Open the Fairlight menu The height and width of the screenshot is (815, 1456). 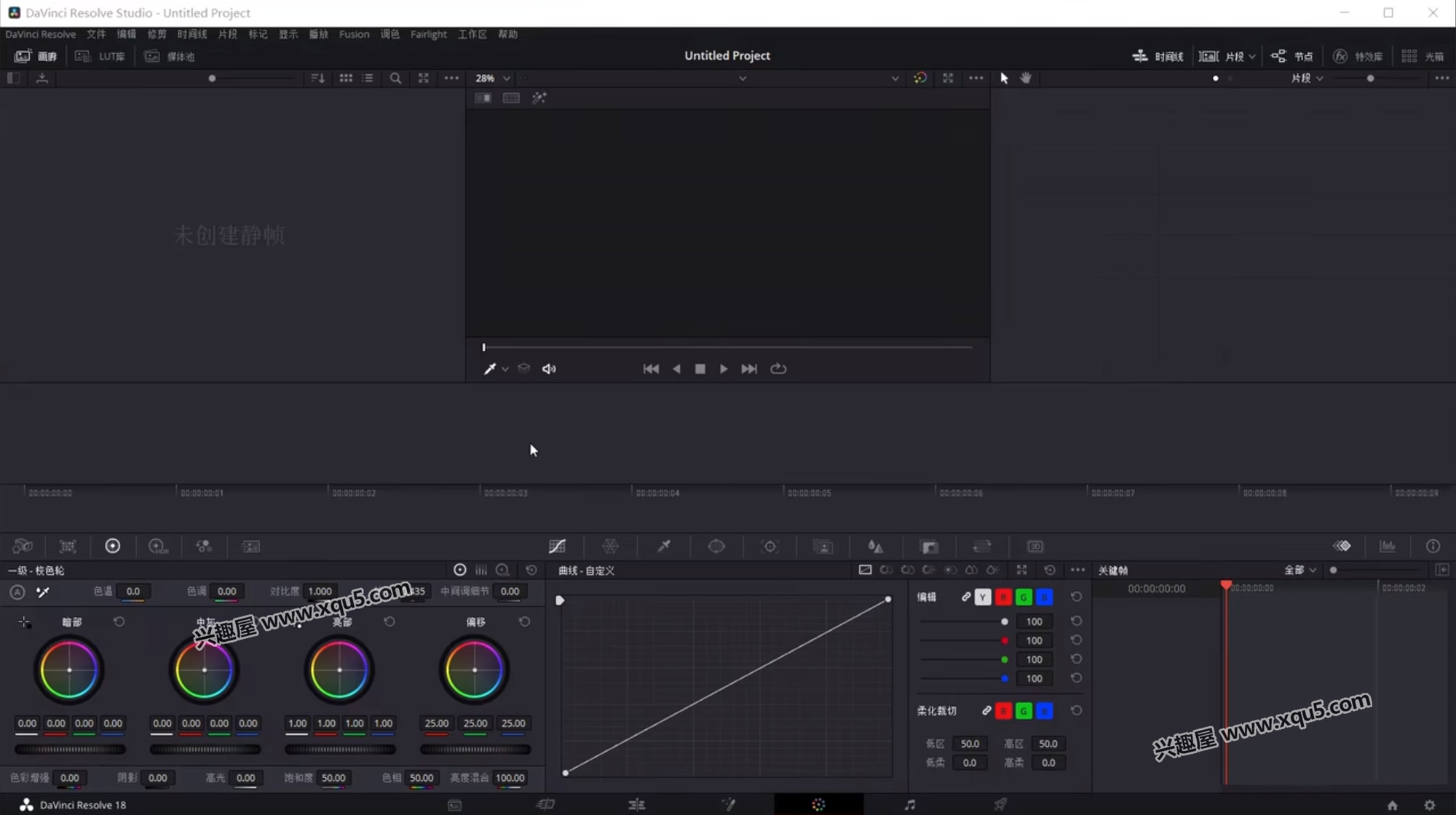428,34
